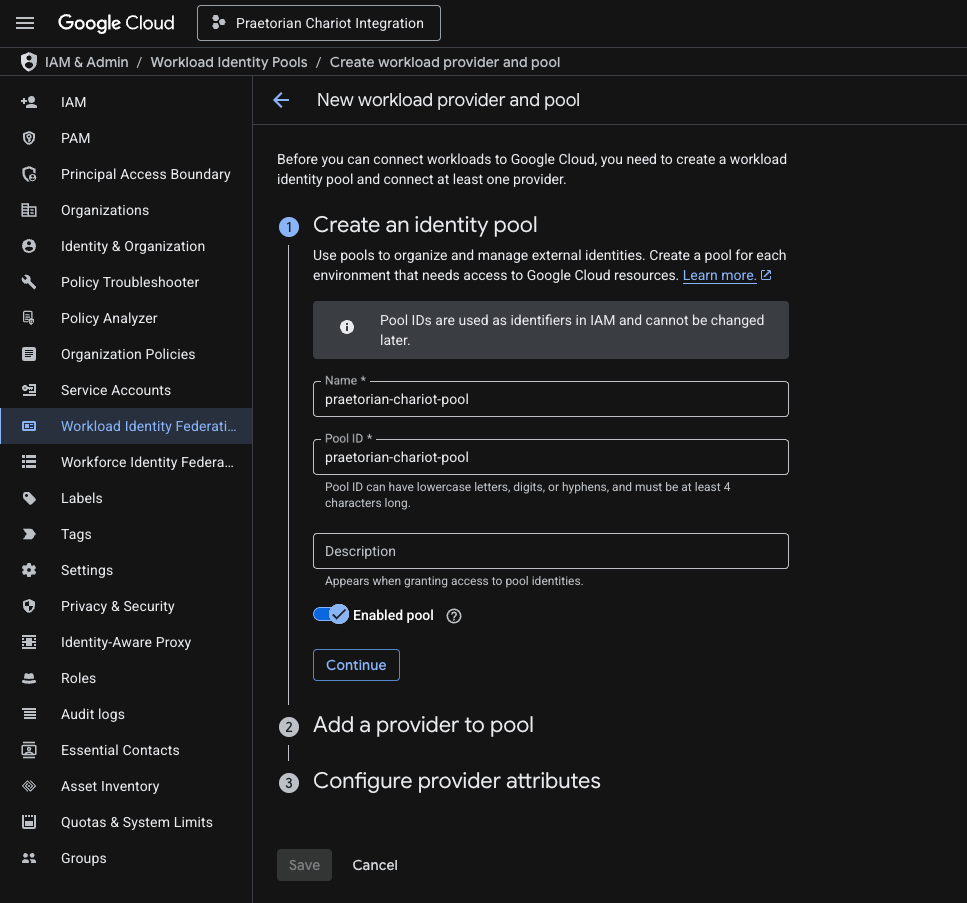Click the Groups people icon
967x903 pixels.
click(29, 858)
